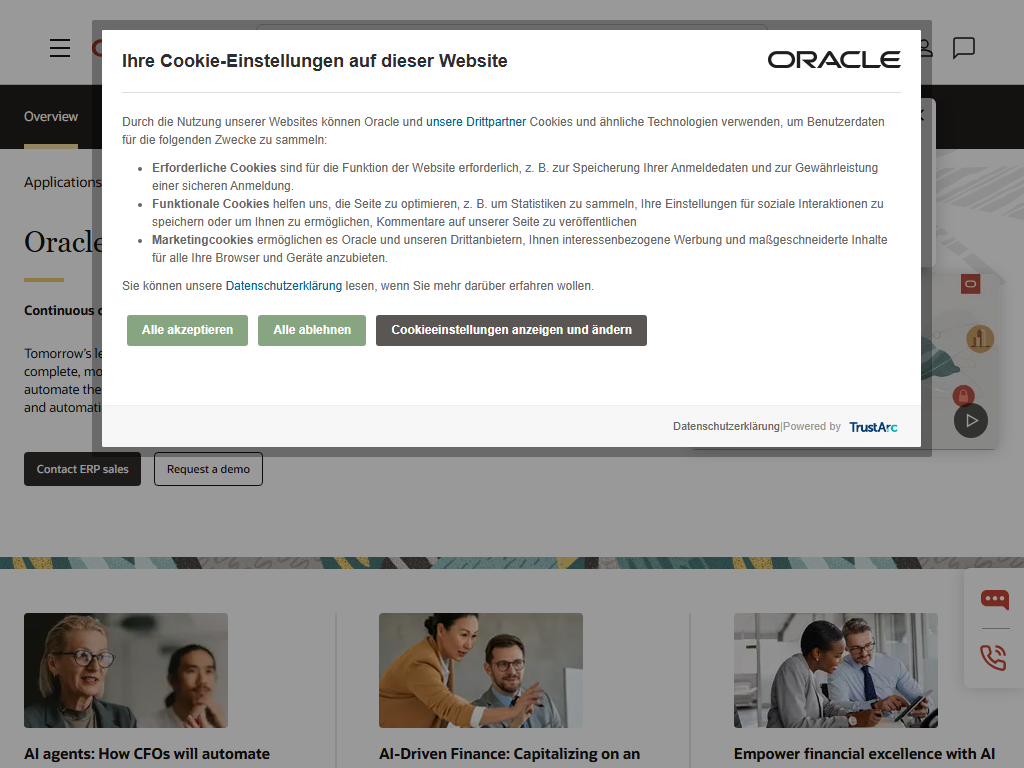
Task: Open 'AI agents: How CFOs will automate' headline
Action: click(x=147, y=754)
